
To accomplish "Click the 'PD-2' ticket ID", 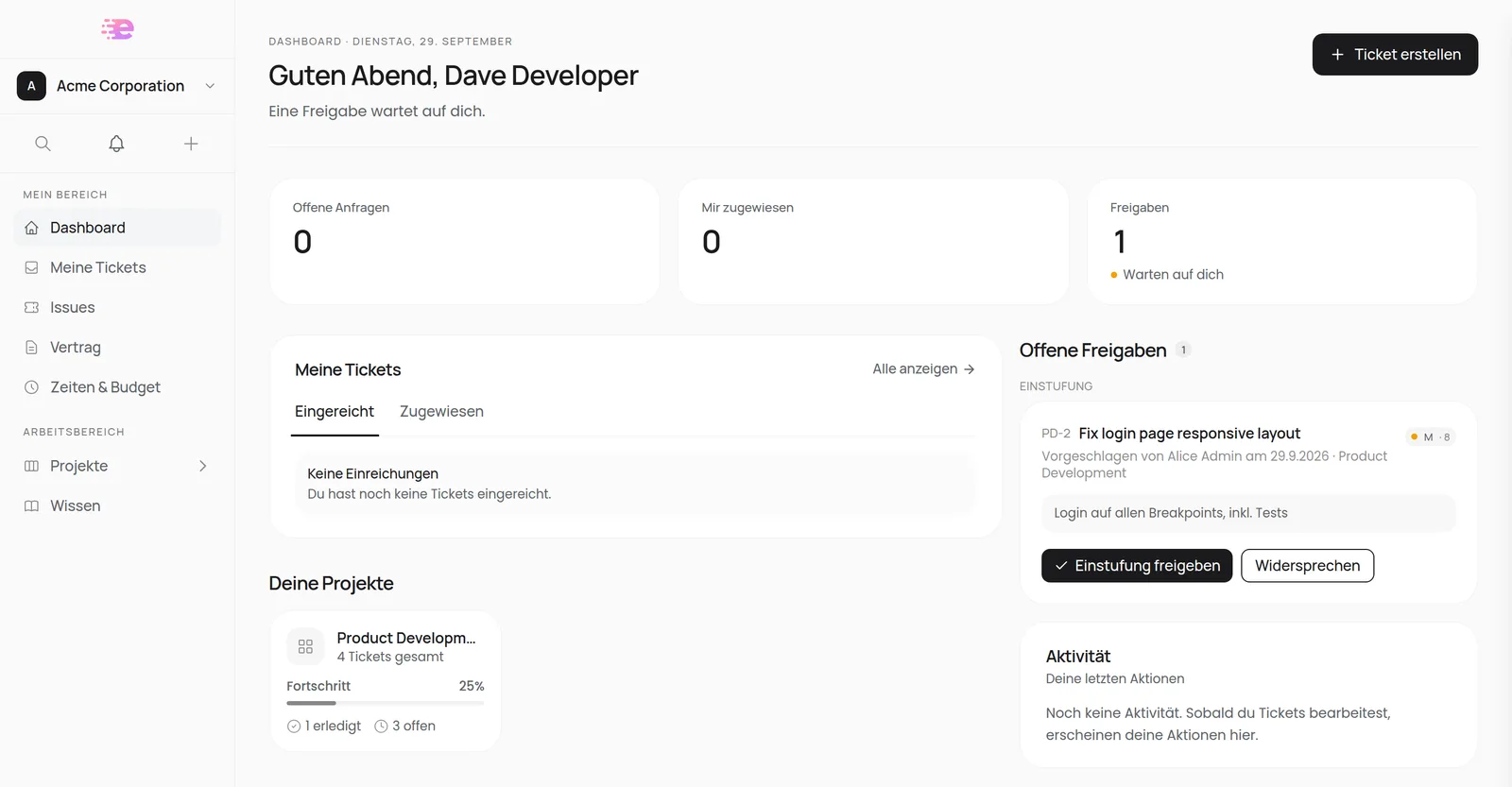I will pyautogui.click(x=1056, y=434).
